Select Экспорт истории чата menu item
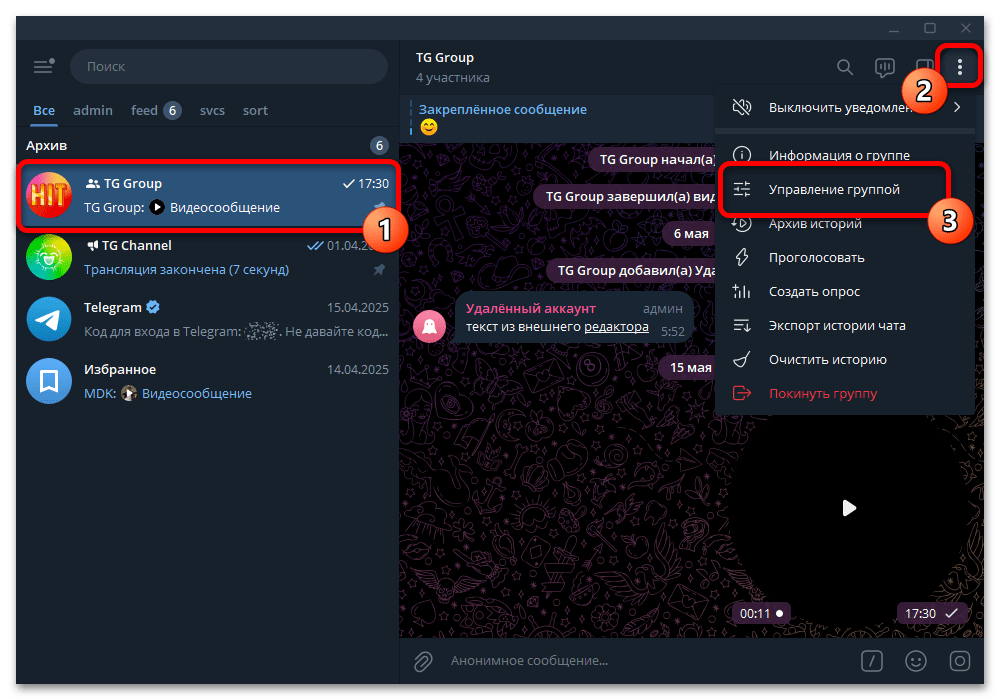The width and height of the screenshot is (1000, 700). tap(844, 325)
